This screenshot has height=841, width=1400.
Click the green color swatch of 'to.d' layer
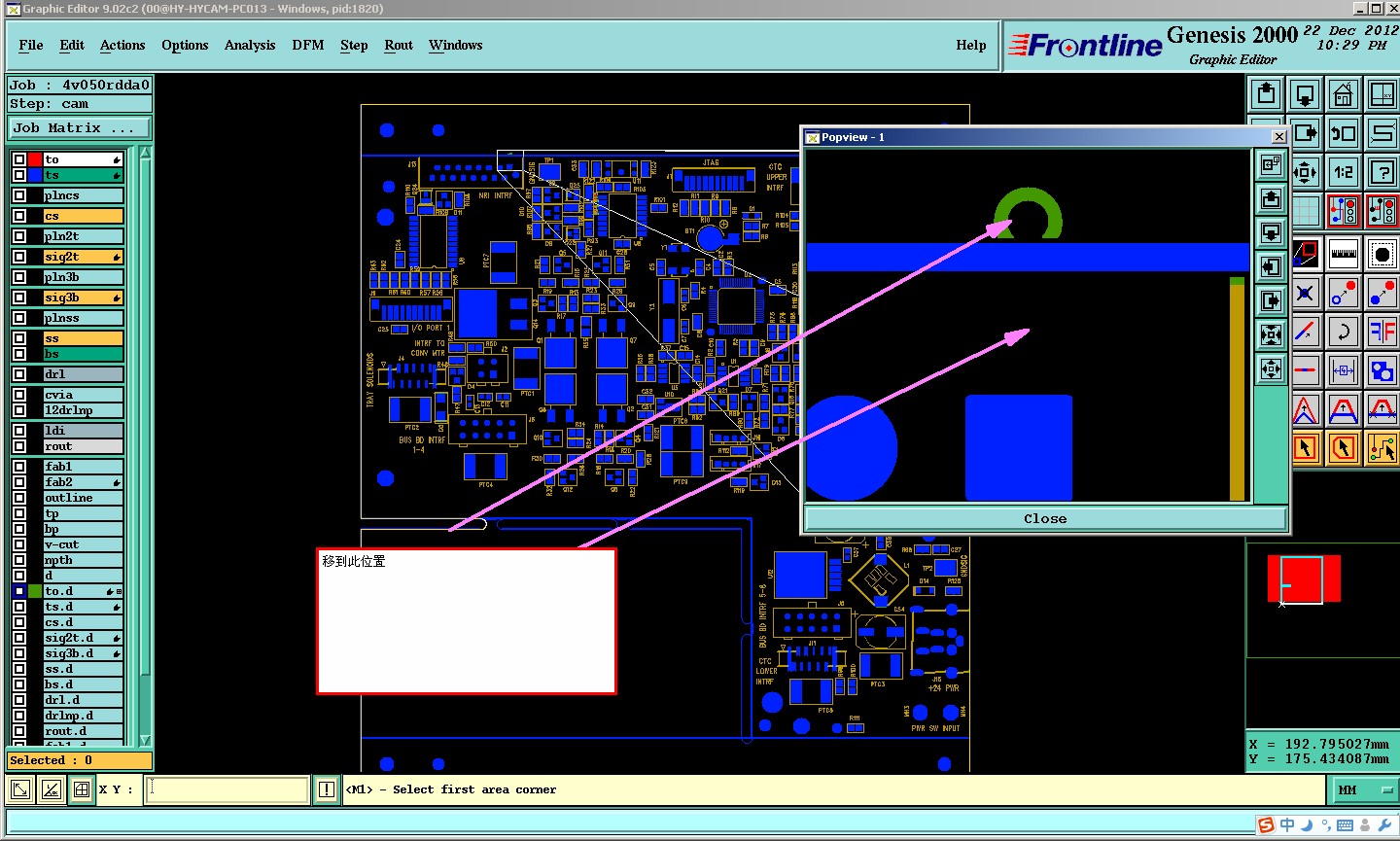click(x=35, y=591)
